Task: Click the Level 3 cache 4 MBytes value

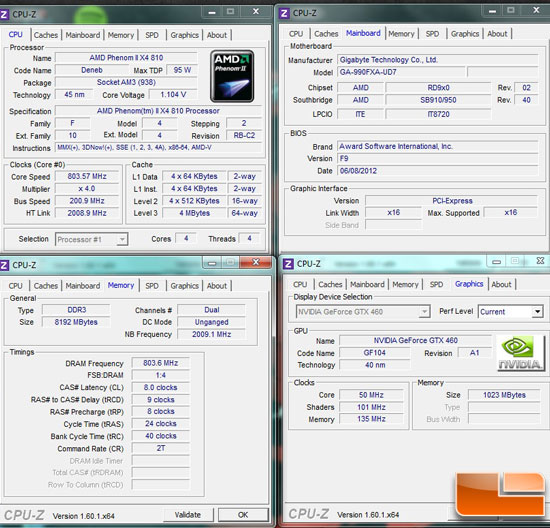Action: point(195,213)
